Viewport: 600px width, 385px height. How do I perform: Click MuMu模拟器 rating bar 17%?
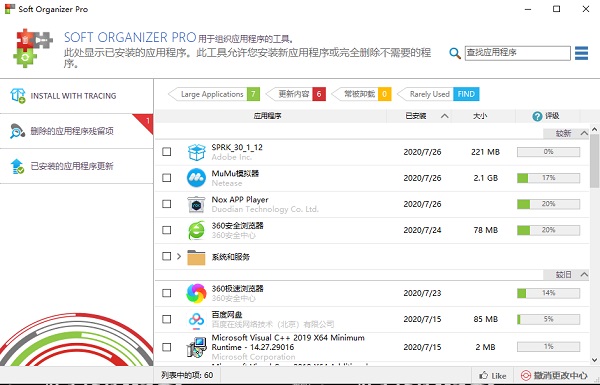[x=548, y=178]
